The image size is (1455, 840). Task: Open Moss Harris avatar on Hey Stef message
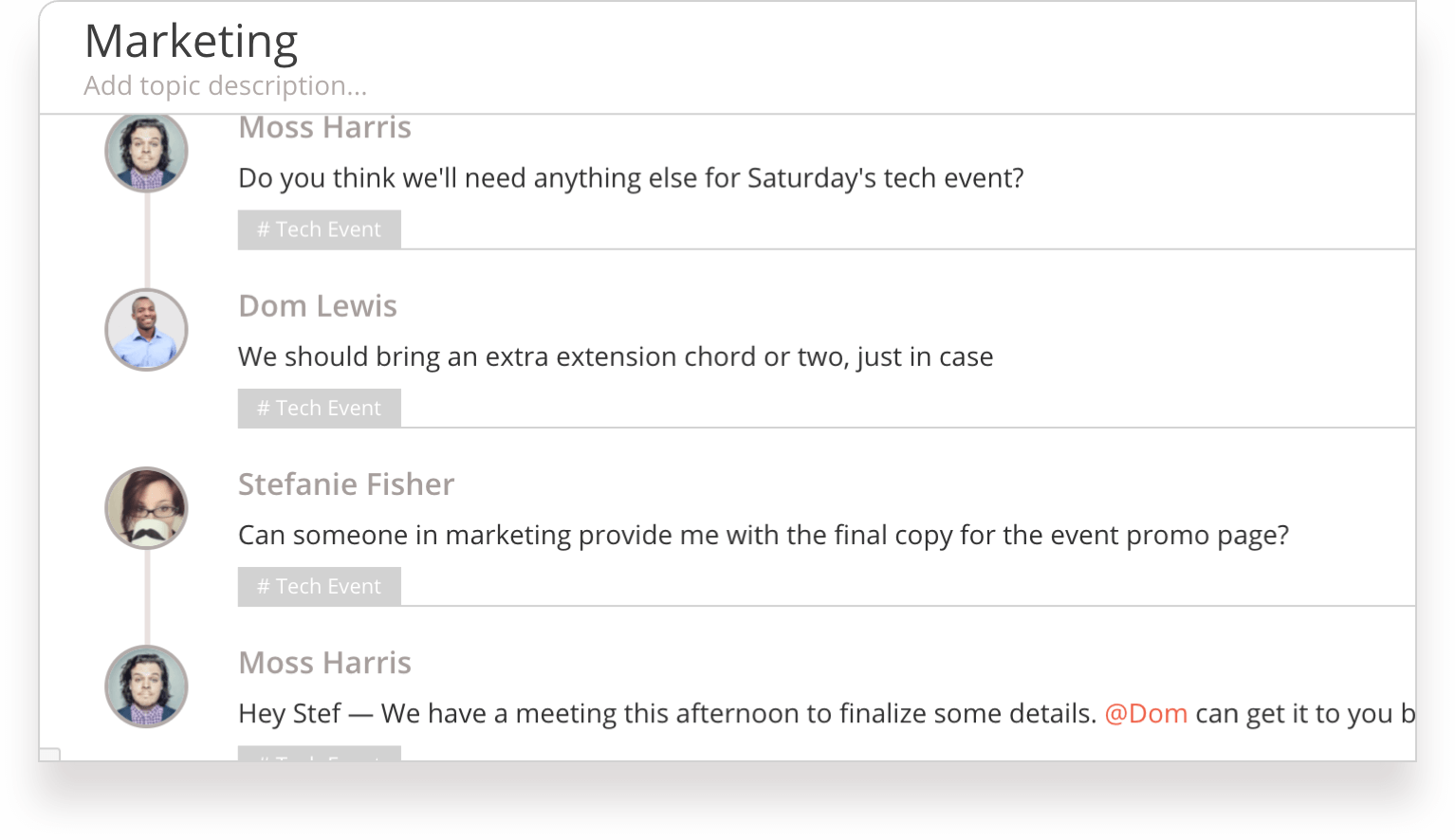click(146, 686)
